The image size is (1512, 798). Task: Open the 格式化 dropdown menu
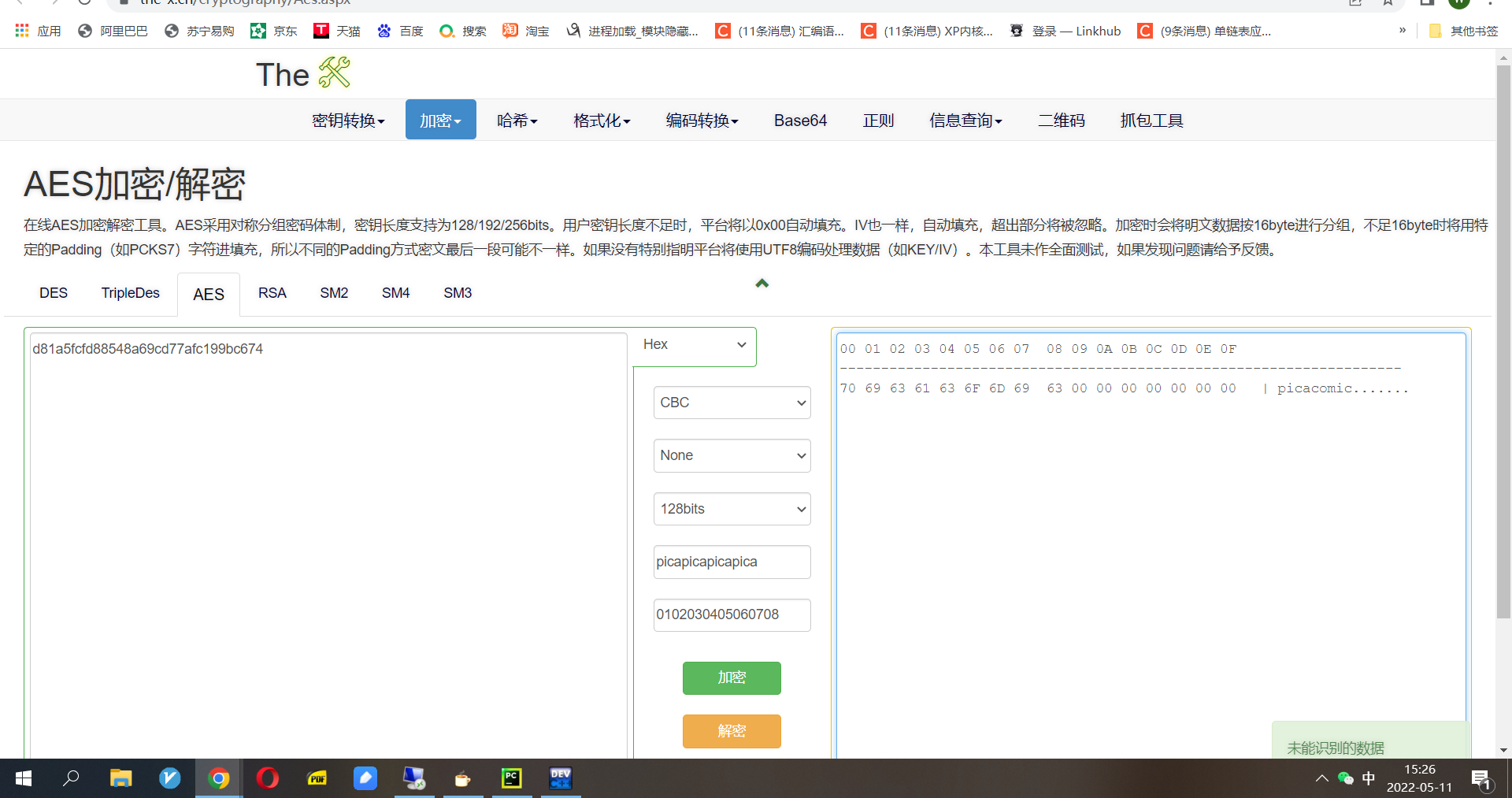coord(602,120)
